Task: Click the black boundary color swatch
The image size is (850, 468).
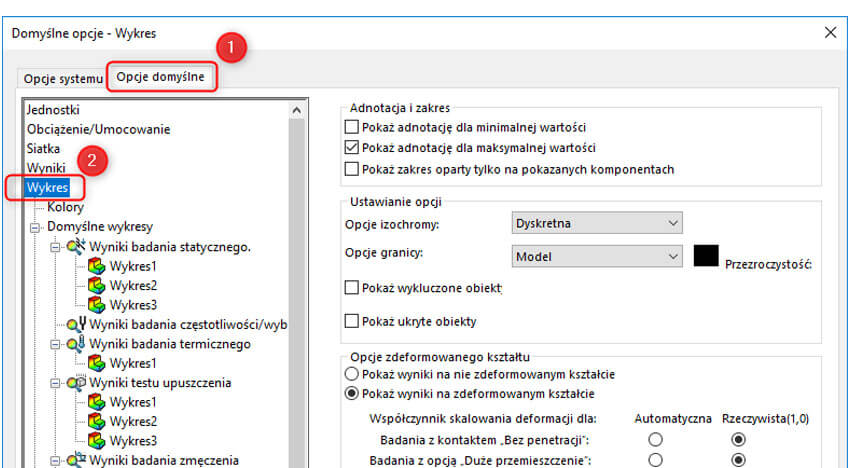Action: (x=706, y=255)
